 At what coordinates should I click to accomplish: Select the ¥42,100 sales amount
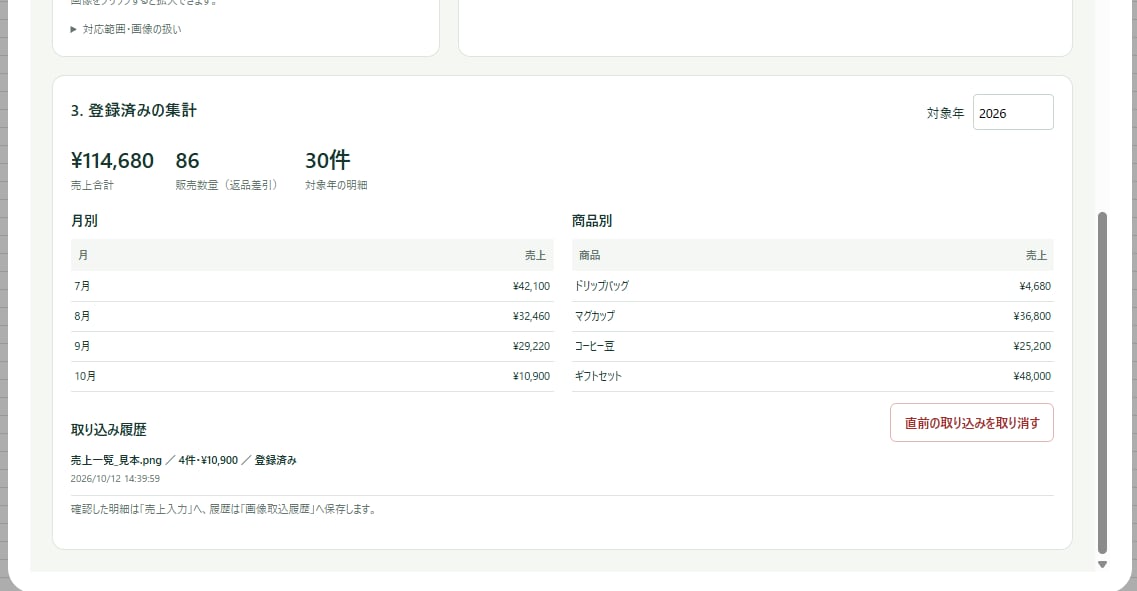(531, 286)
